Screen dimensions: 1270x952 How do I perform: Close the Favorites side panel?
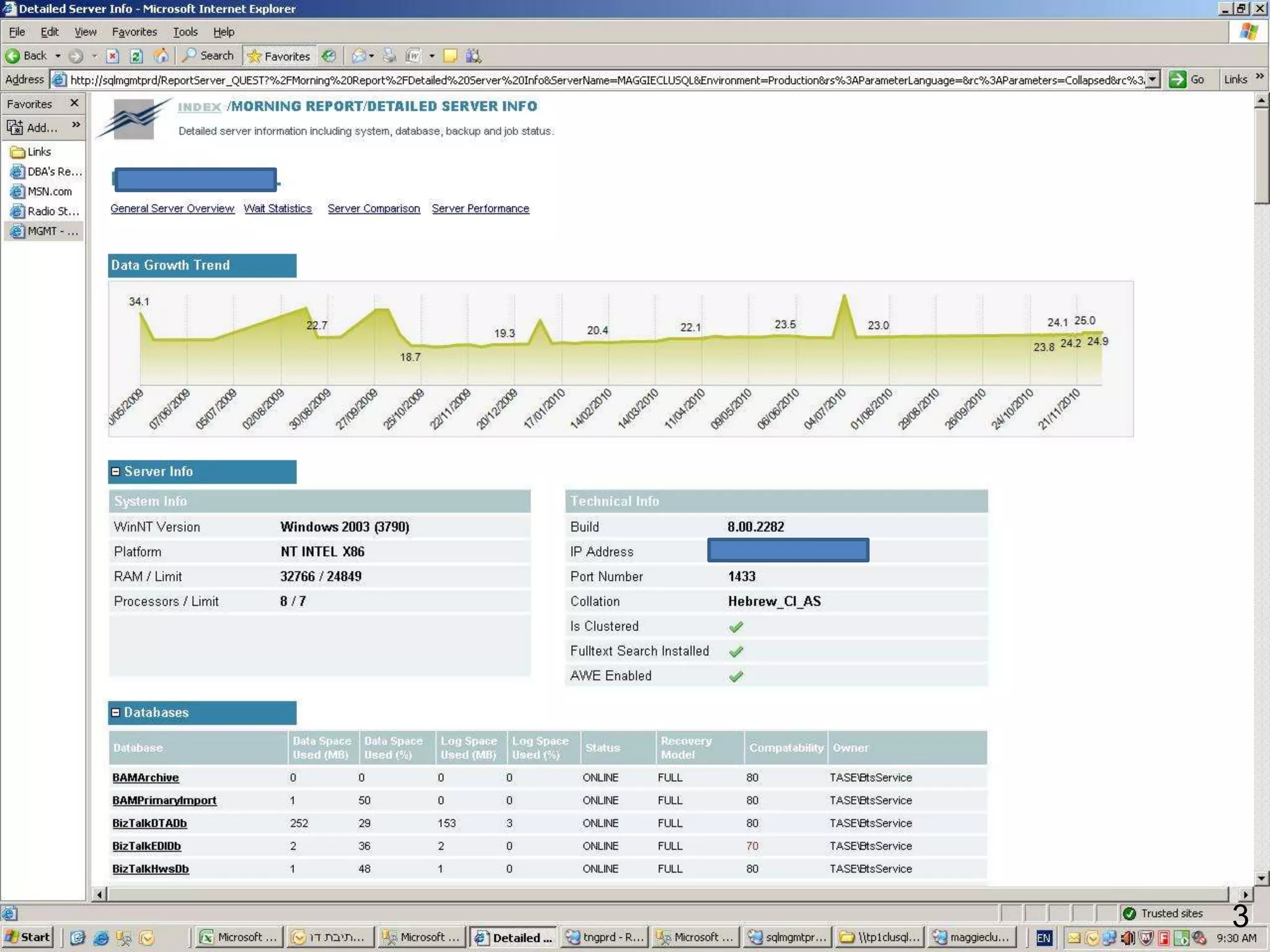pos(74,103)
